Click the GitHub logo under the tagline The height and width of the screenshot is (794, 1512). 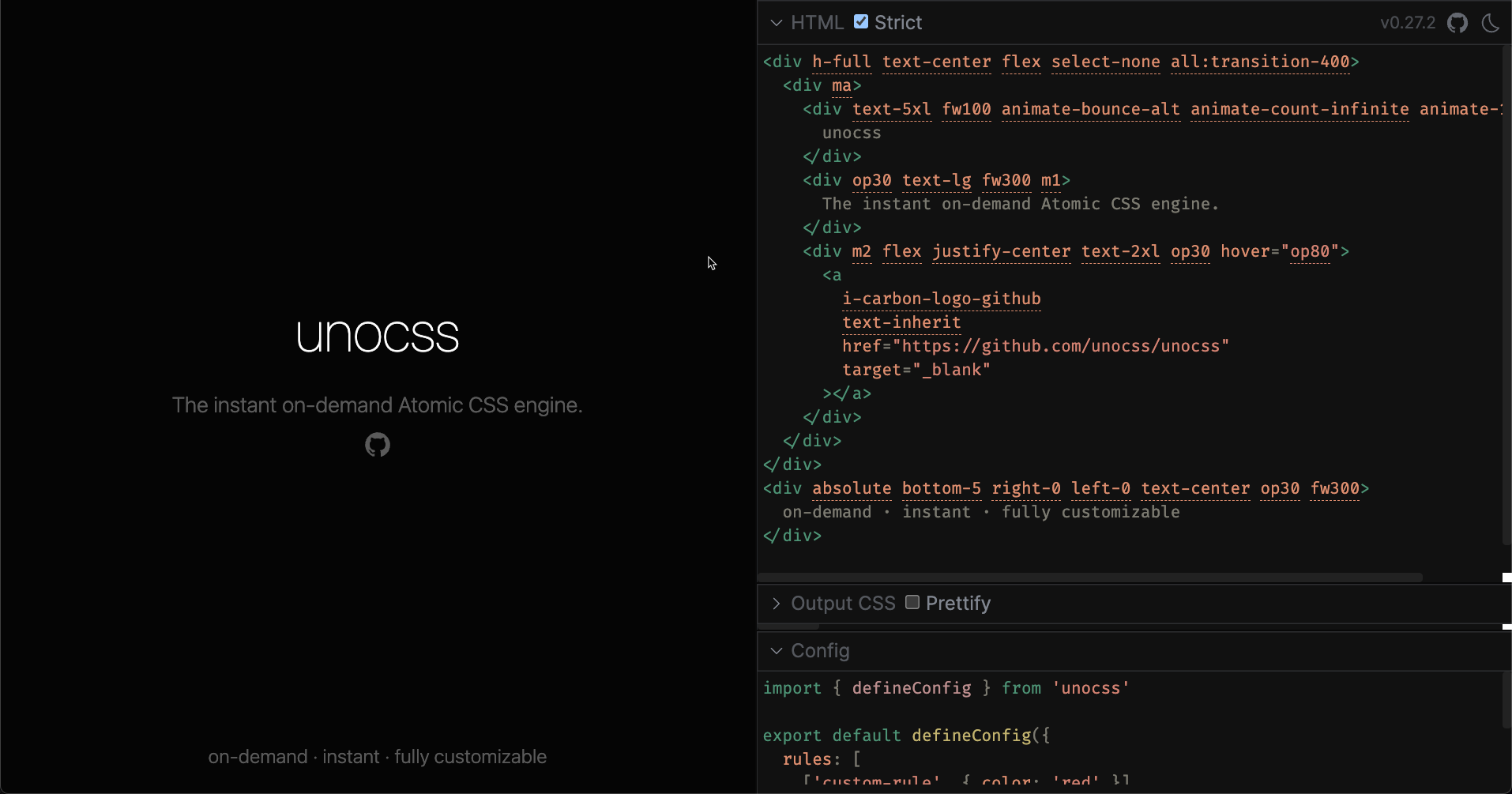(378, 445)
